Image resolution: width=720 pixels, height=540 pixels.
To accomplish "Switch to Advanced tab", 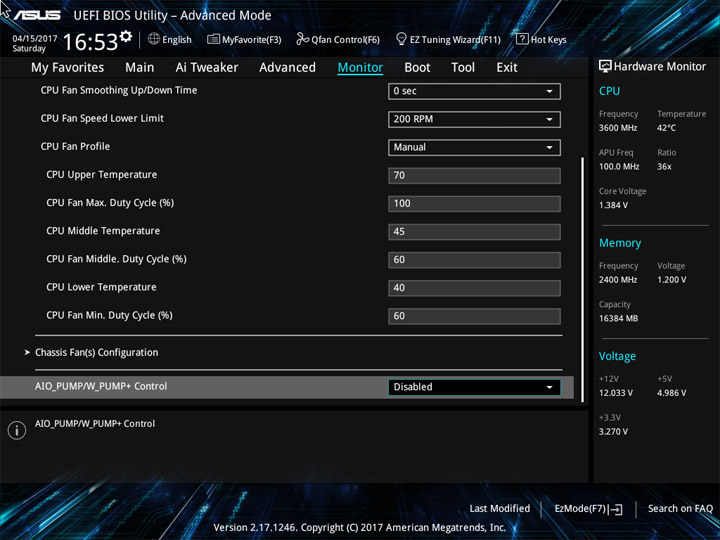I will pyautogui.click(x=287, y=68).
